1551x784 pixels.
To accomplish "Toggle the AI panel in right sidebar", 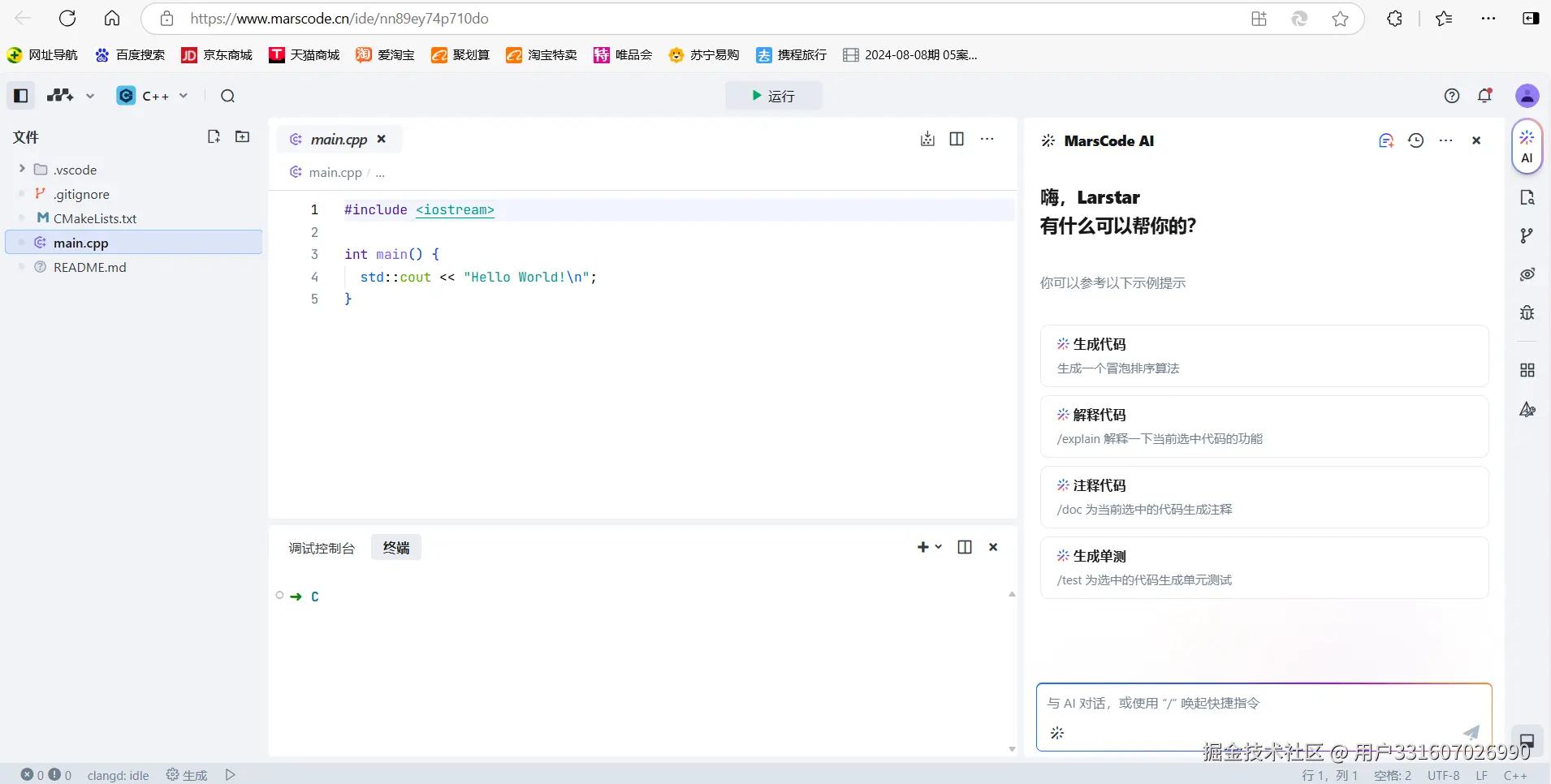I will pyautogui.click(x=1527, y=146).
